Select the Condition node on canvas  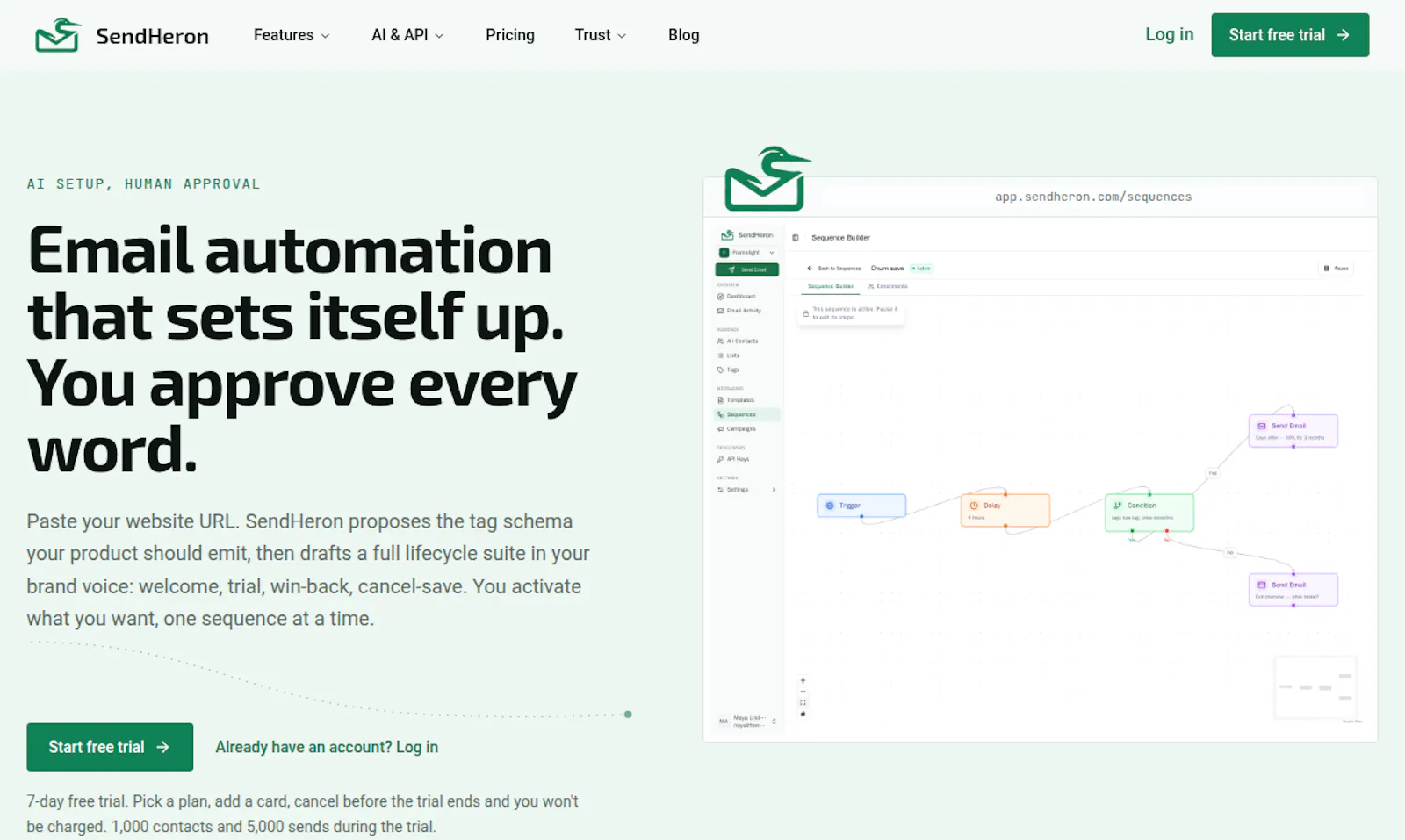point(1149,513)
